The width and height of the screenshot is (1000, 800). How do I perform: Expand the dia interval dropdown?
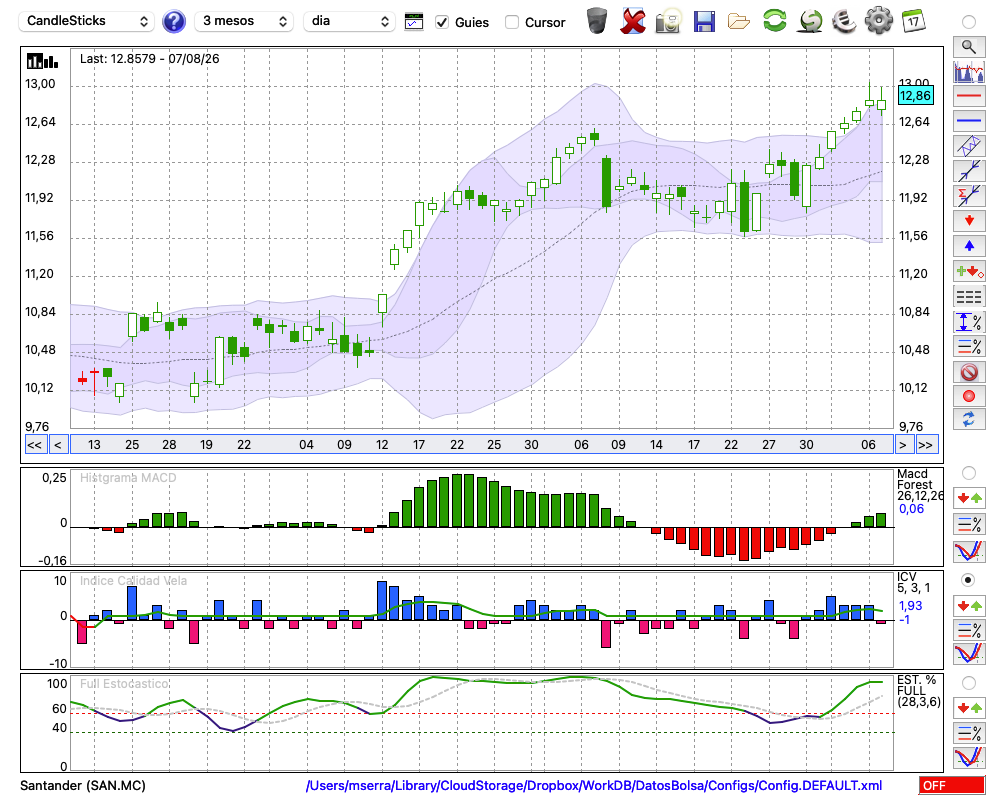tap(349, 21)
